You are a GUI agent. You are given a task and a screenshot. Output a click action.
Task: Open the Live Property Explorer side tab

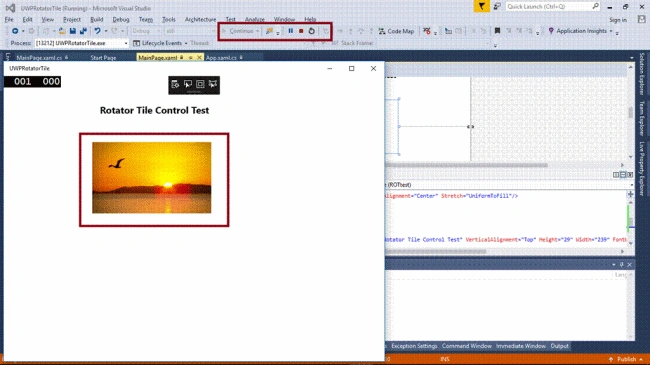click(x=642, y=169)
